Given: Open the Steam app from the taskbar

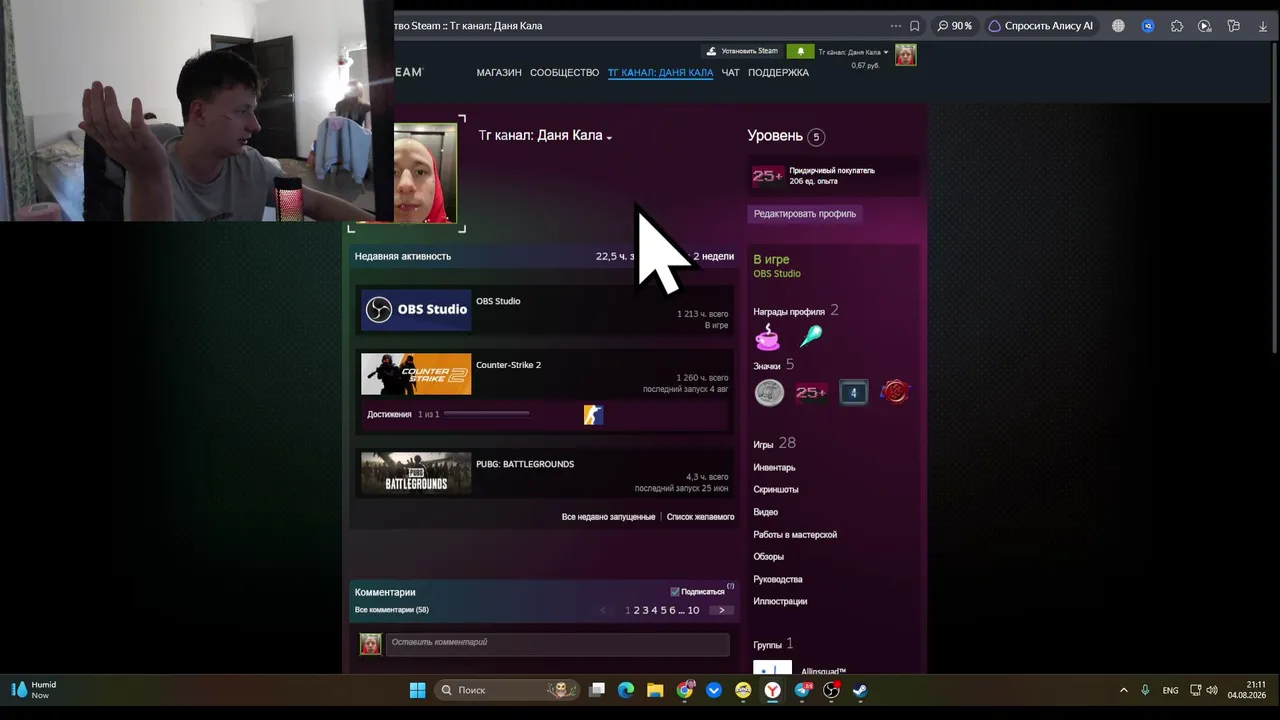Looking at the screenshot, I should tap(860, 690).
